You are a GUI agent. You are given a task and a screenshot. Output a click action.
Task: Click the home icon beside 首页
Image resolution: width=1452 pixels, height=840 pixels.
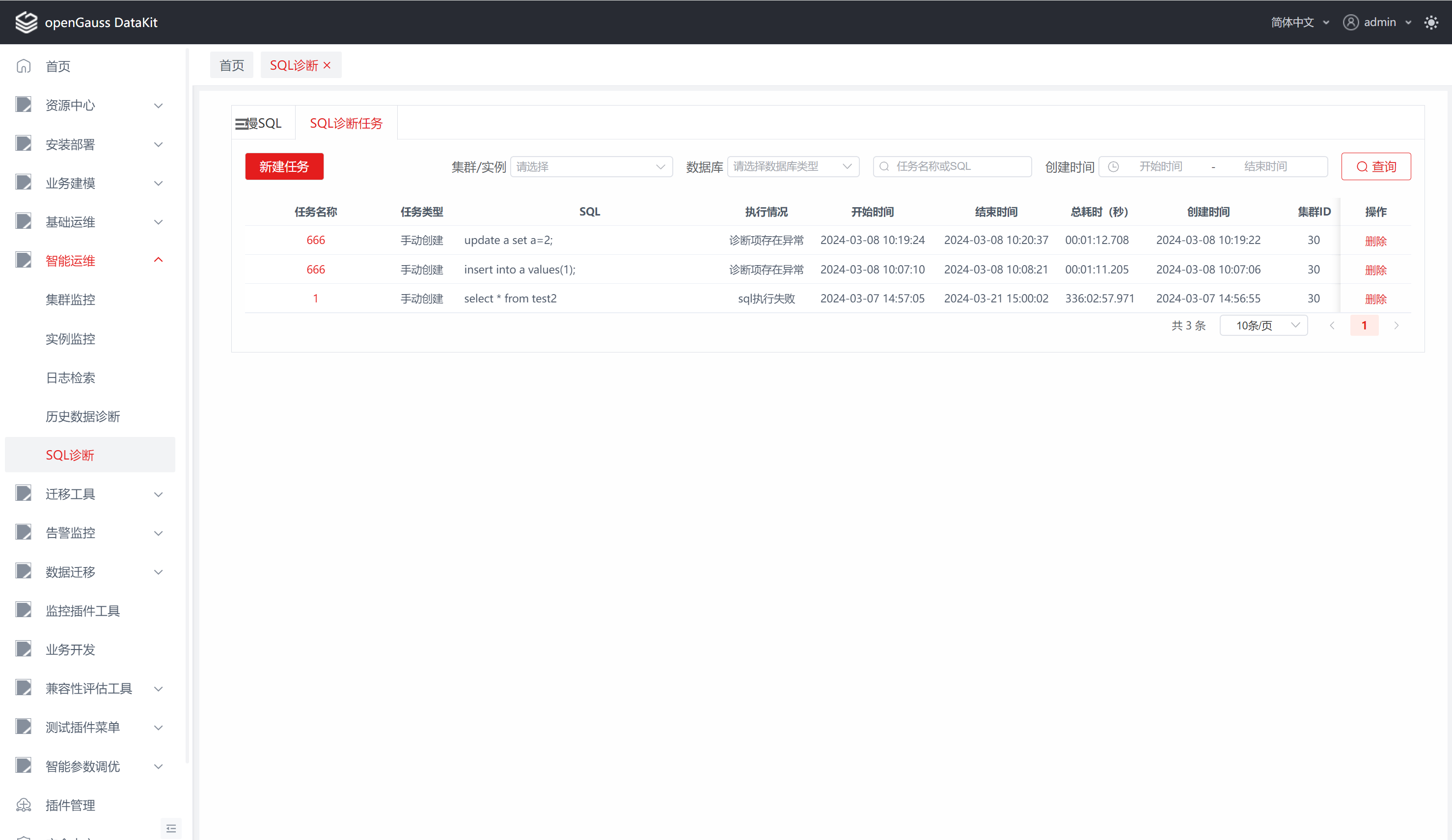(24, 66)
